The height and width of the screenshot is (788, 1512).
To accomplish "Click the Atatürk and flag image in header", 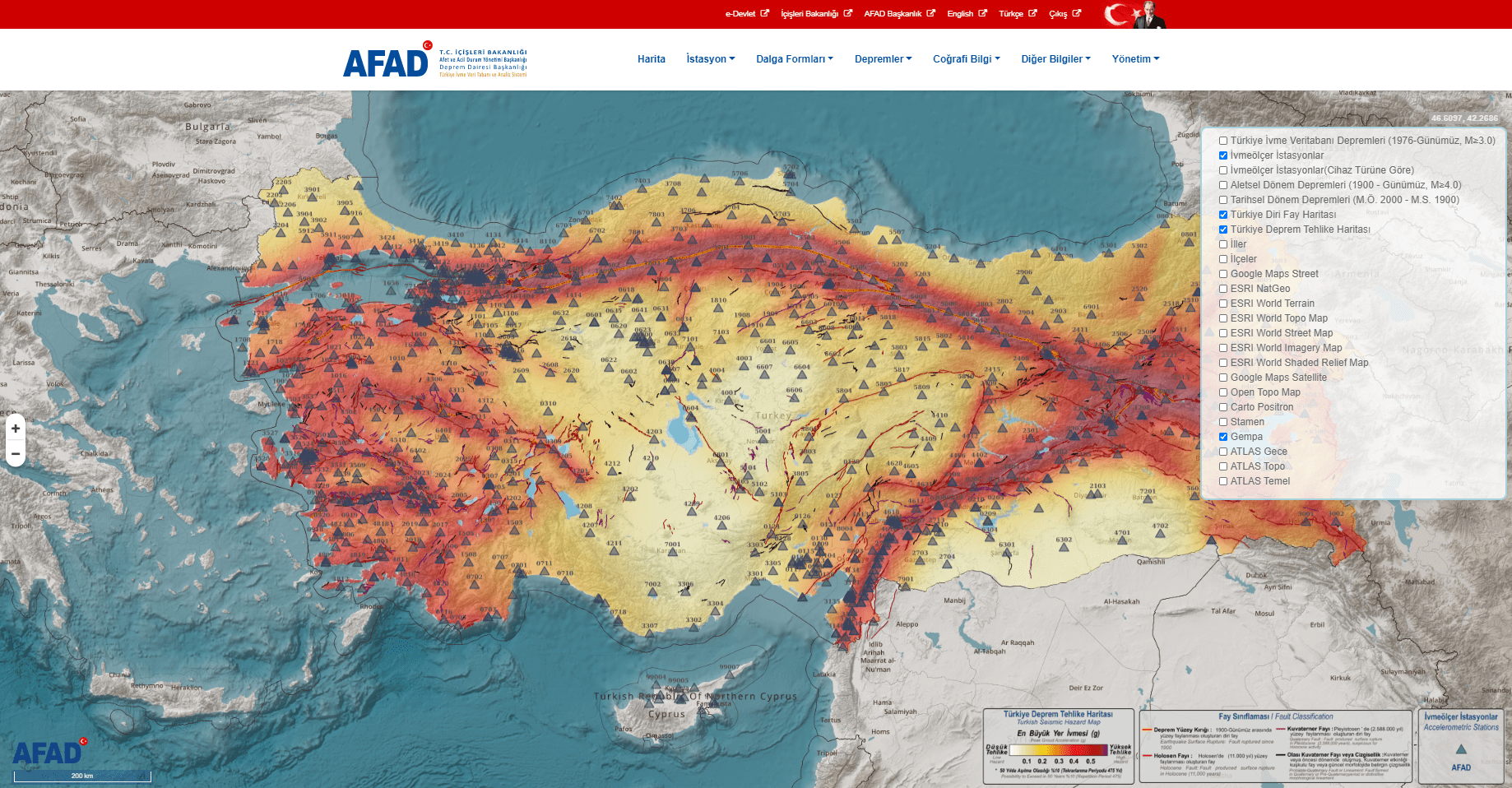I will (x=1135, y=15).
